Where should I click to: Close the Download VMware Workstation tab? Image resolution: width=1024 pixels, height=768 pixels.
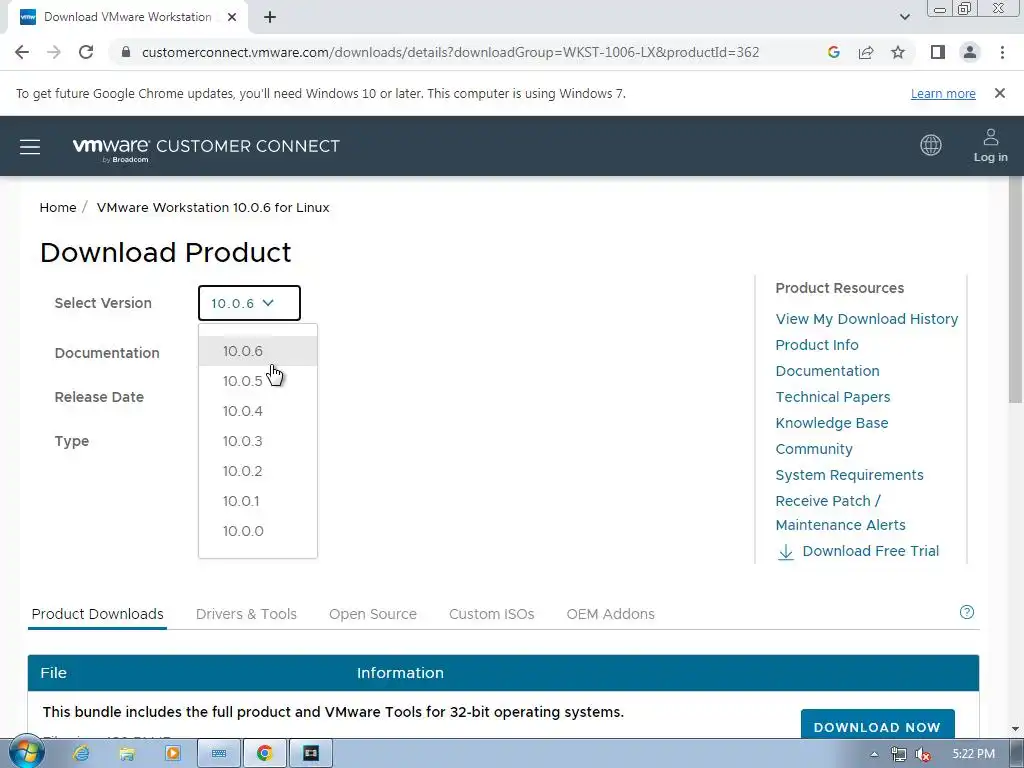point(232,17)
